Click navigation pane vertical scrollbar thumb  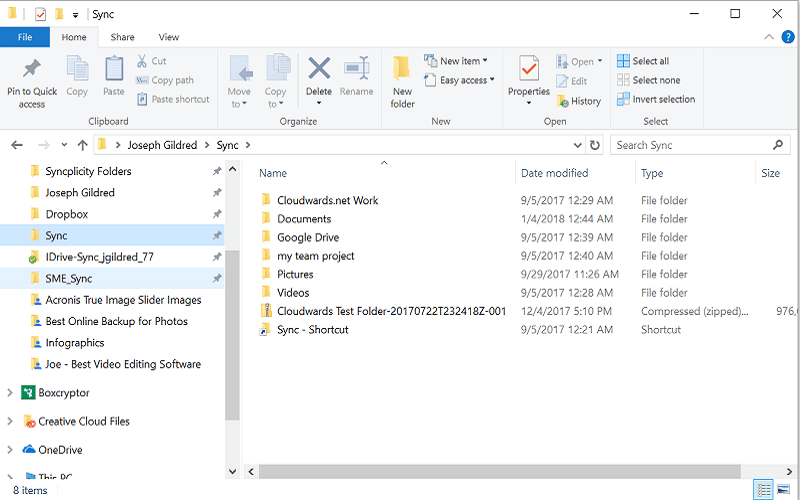(232, 335)
